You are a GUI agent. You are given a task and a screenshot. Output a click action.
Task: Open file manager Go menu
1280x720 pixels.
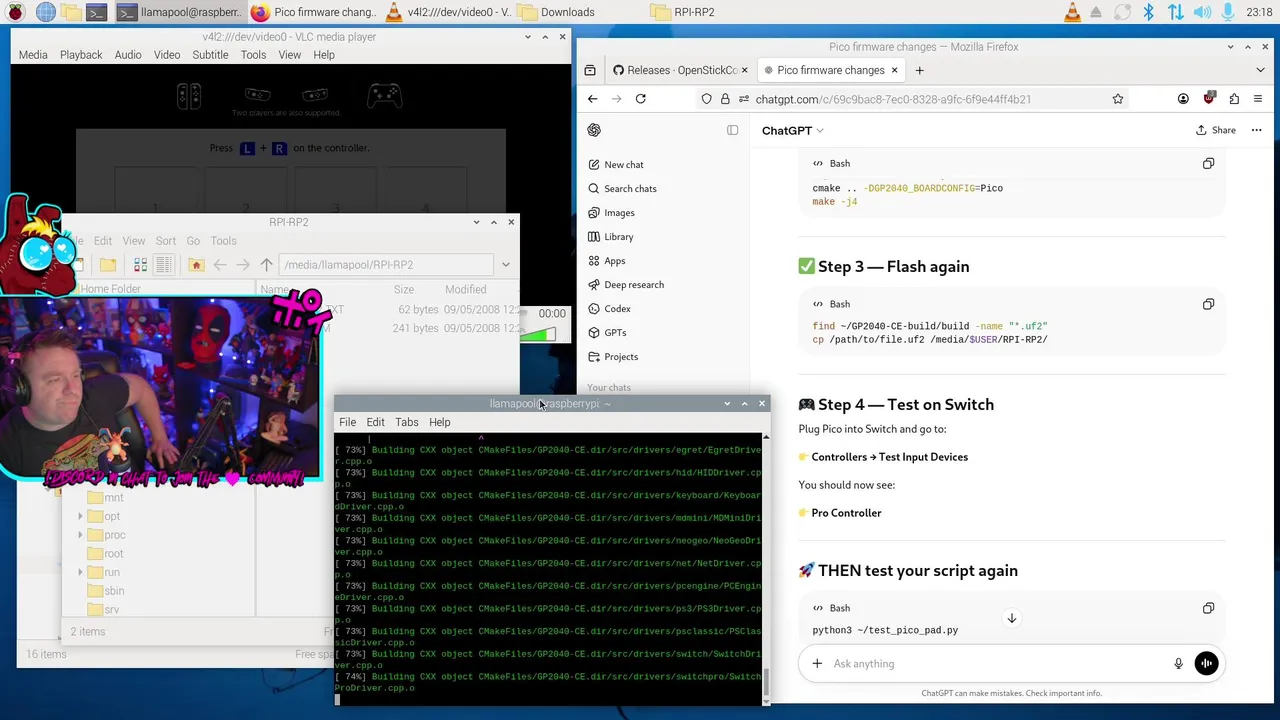pos(193,241)
